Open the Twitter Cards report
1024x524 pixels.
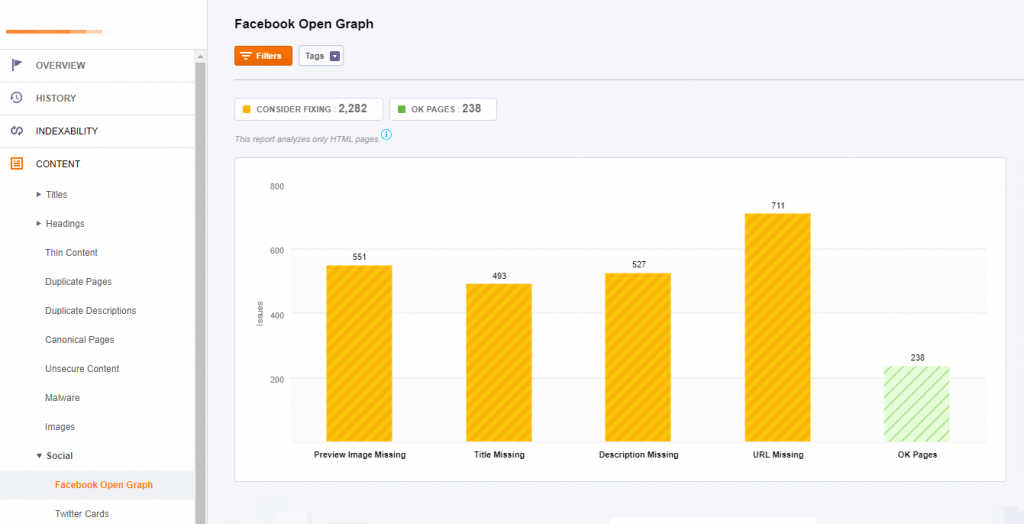coord(82,514)
